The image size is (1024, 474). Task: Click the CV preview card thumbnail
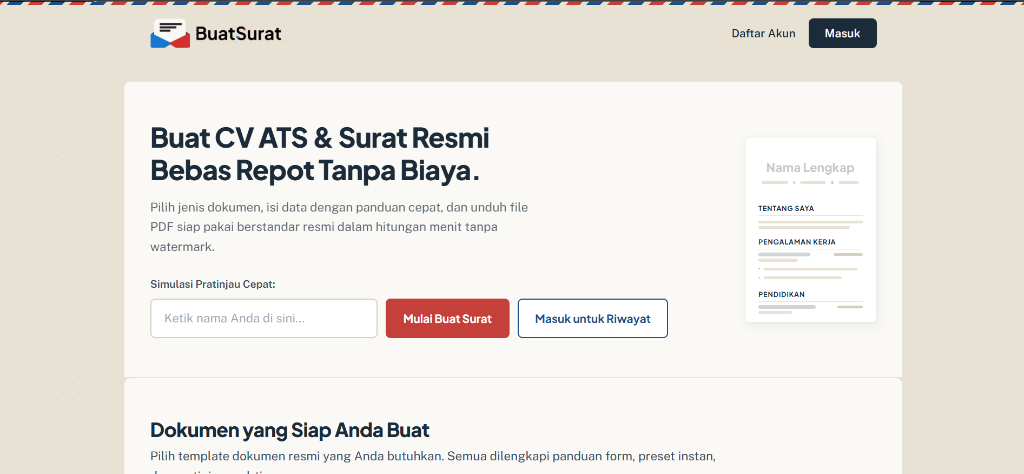click(x=810, y=230)
